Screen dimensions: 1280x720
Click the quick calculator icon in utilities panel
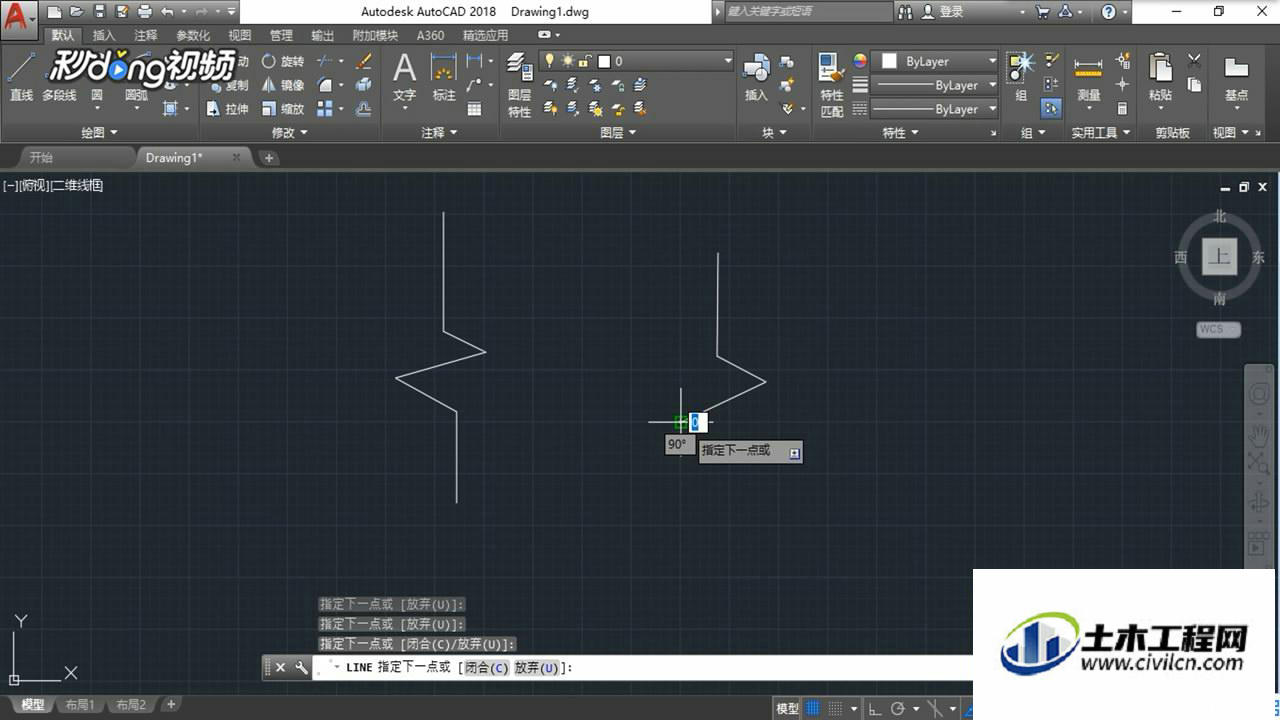click(x=1122, y=109)
